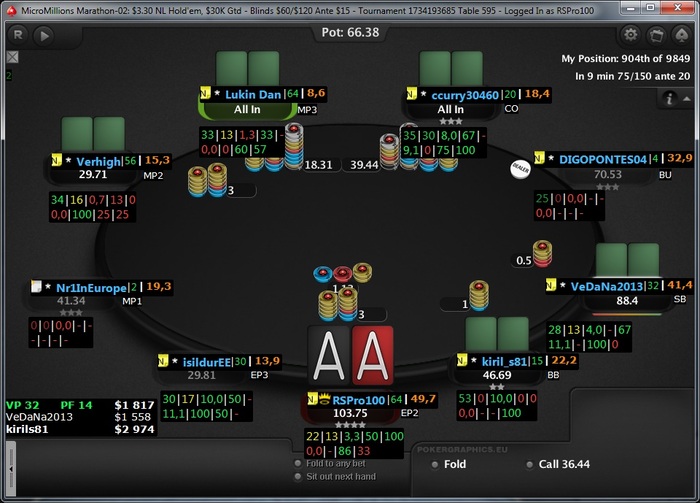
Task: Click the info 'i' icon
Action: click(x=669, y=98)
